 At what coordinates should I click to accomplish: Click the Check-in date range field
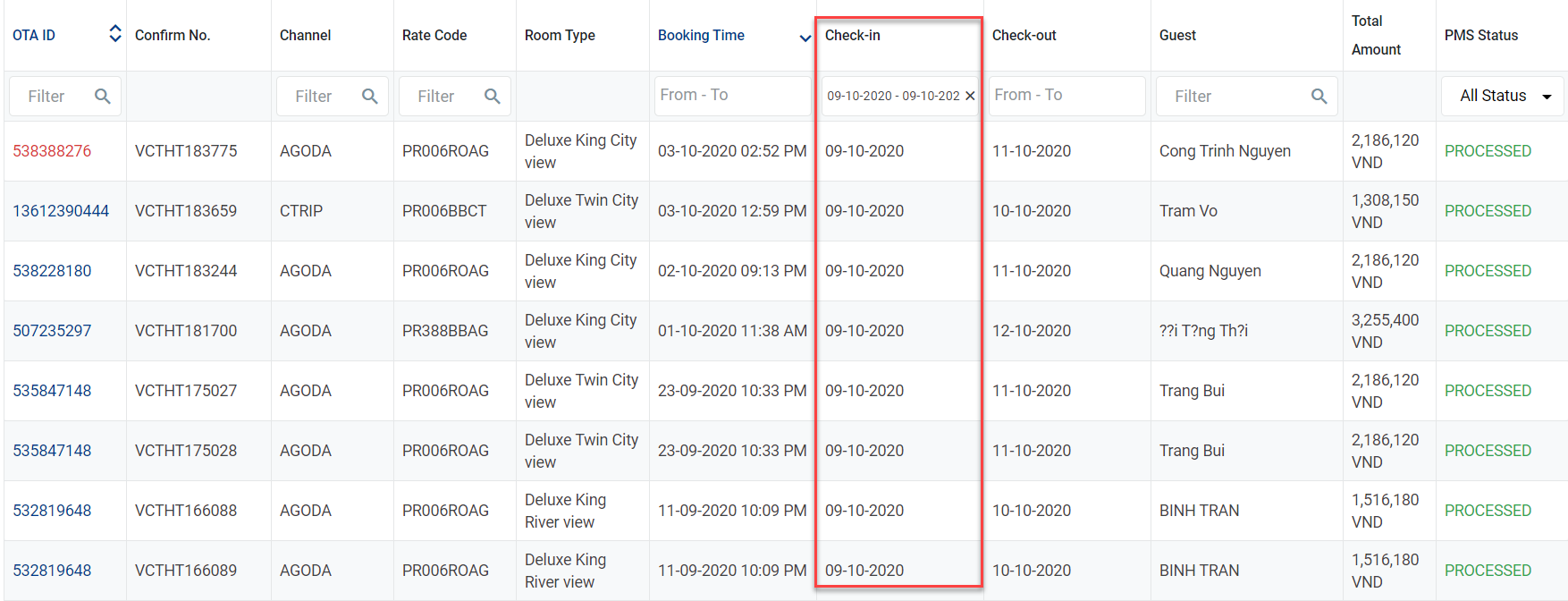(892, 96)
